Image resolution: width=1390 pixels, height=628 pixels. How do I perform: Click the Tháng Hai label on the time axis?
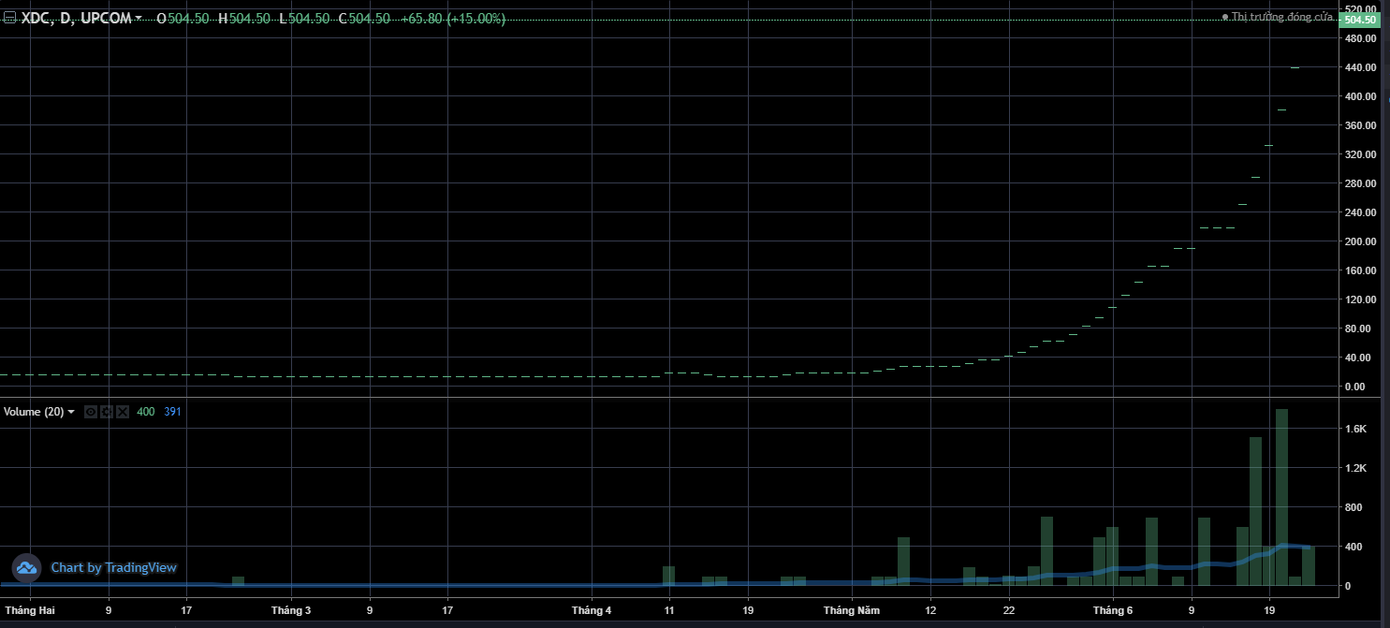tap(30, 610)
